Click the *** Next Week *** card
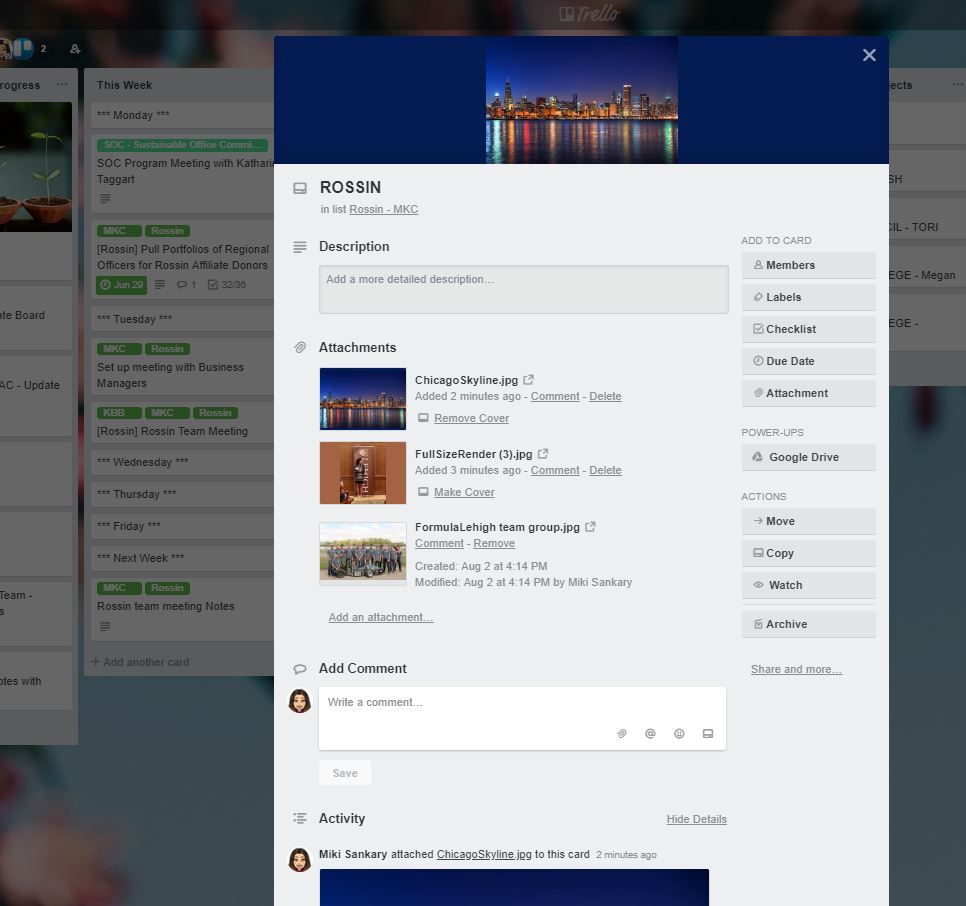966x906 pixels. point(182,558)
